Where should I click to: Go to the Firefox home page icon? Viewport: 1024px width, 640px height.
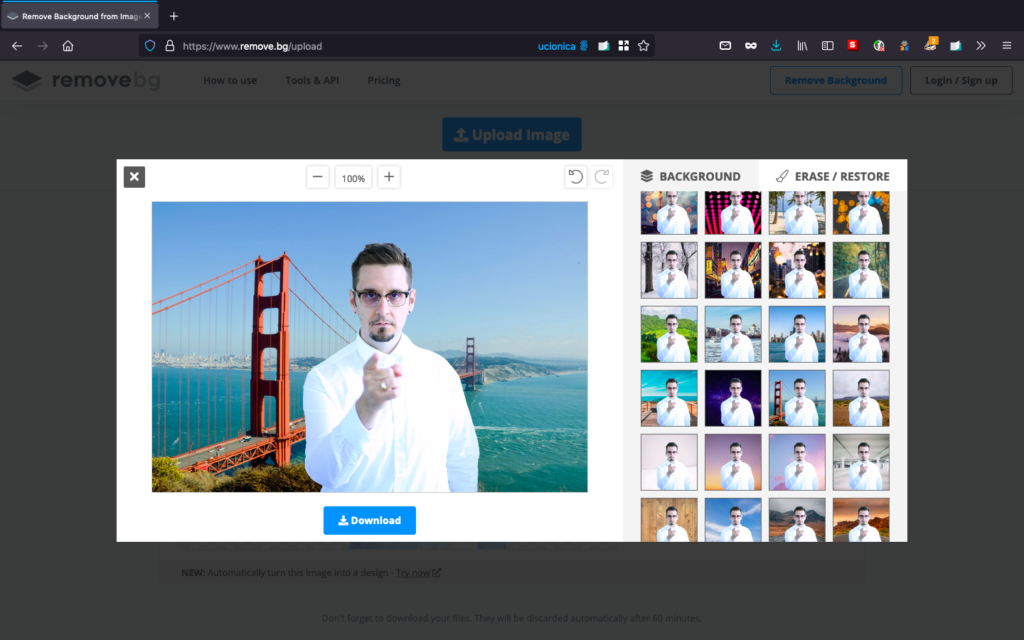[68, 45]
